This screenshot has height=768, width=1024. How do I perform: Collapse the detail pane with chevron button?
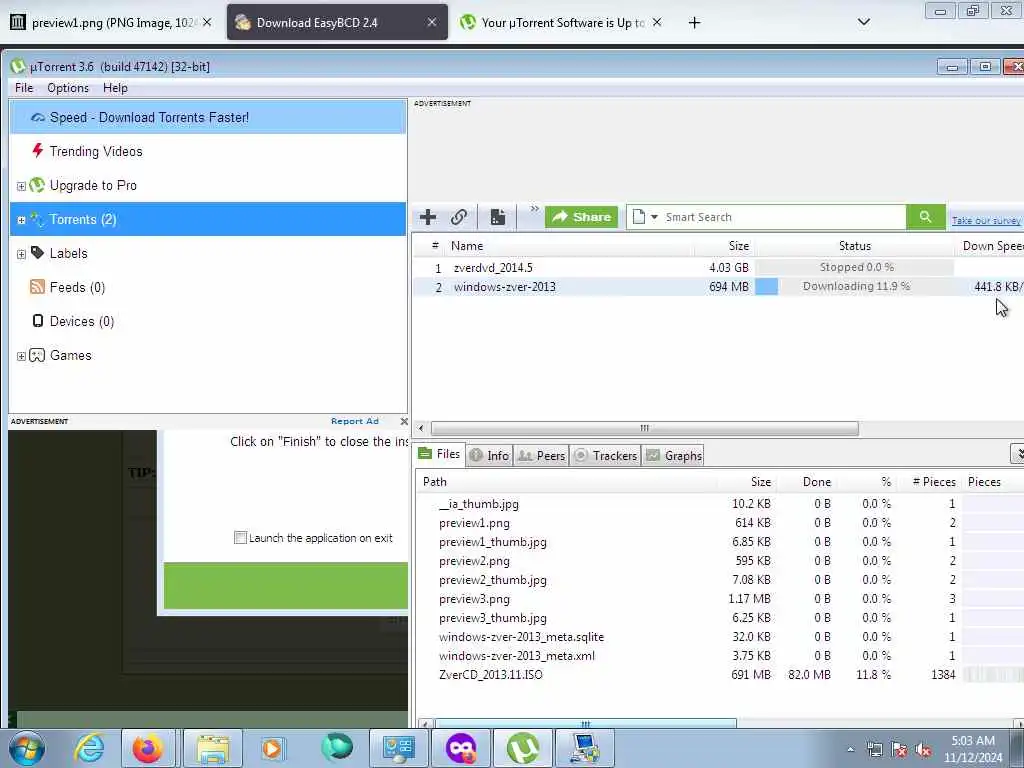pos(1017,453)
